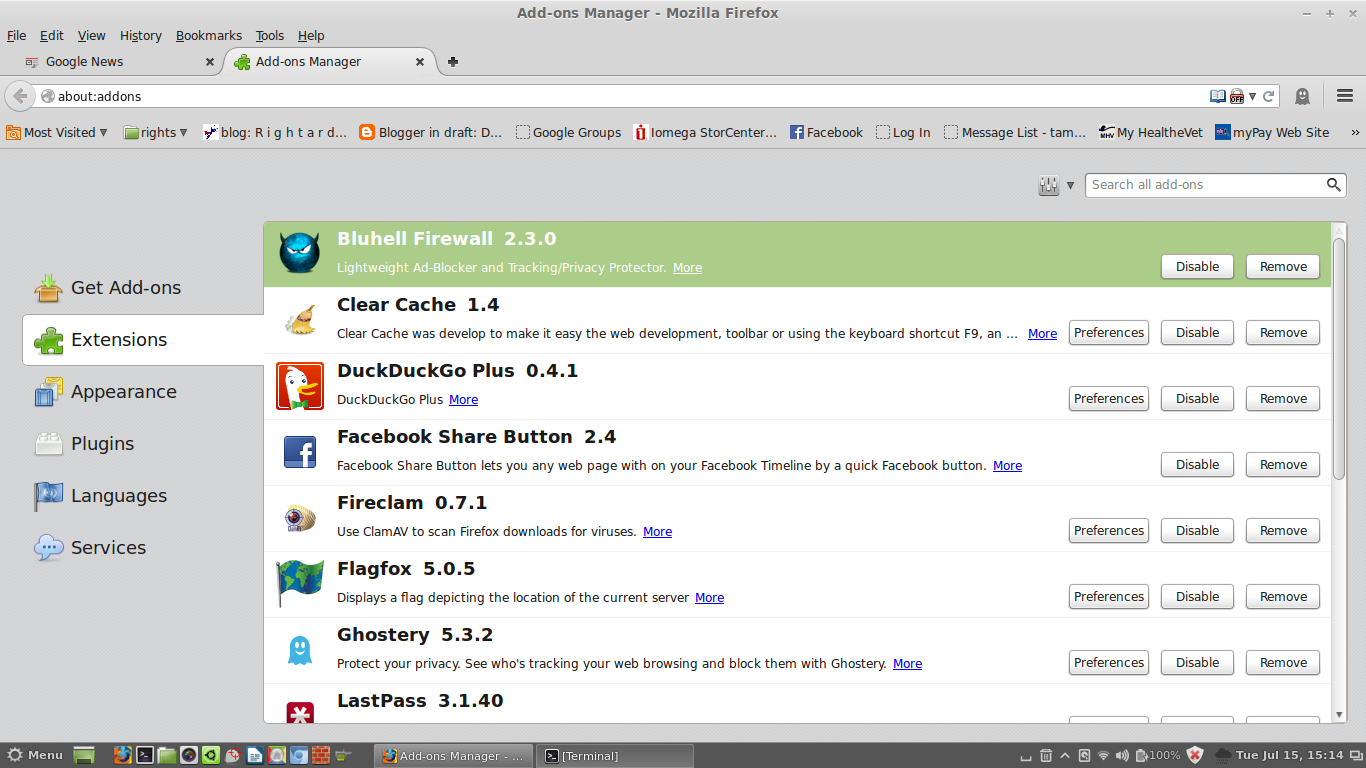Open the volume control in the system tray

[x=1122, y=755]
